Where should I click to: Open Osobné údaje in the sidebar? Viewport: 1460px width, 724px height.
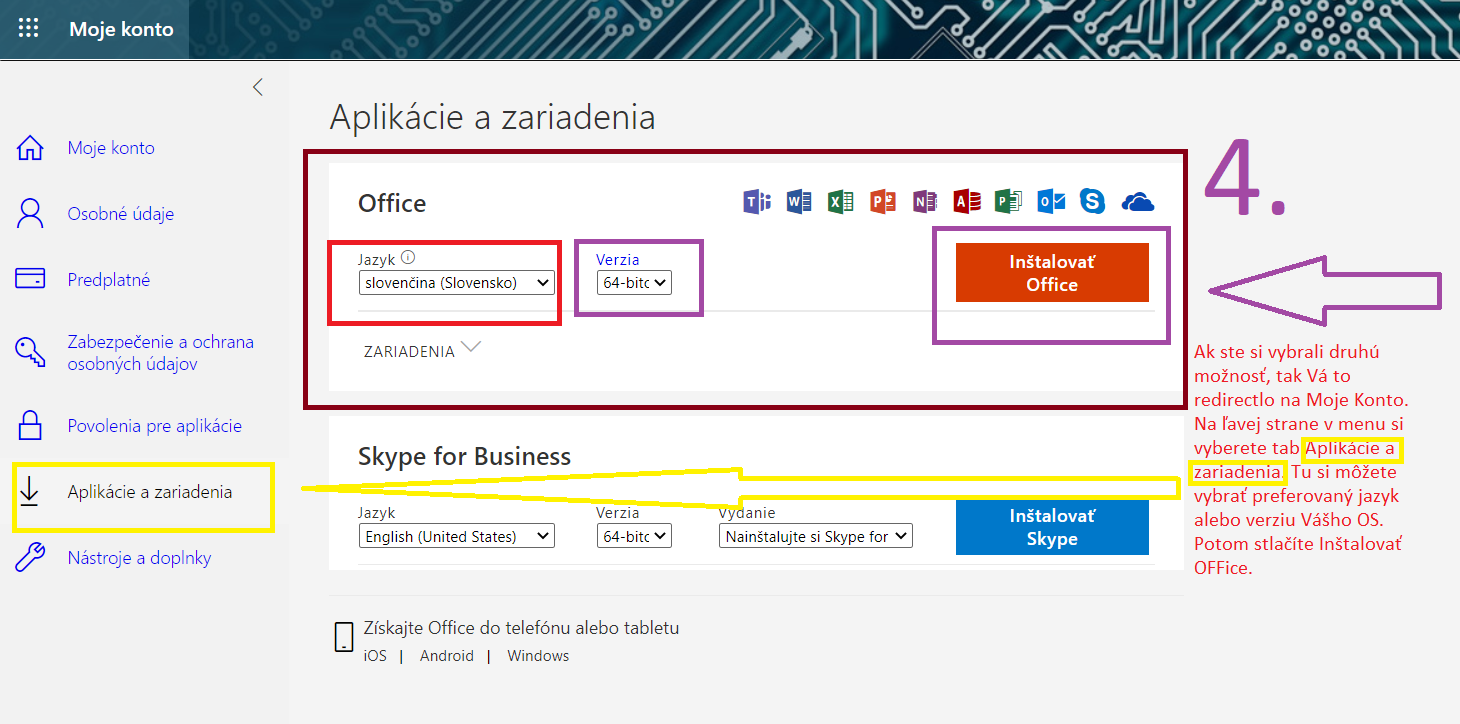tap(121, 214)
